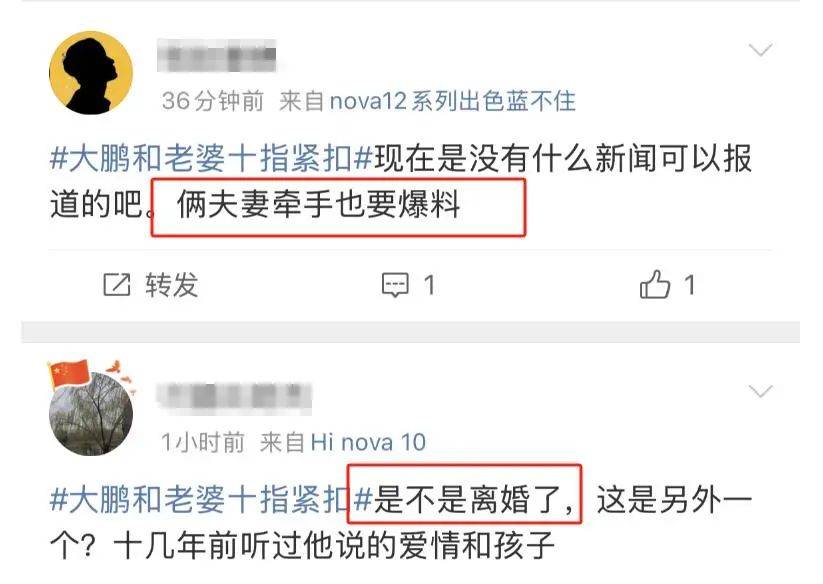Follow the Hi nova 10 source link
This screenshot has width=823, height=584.
pos(368,442)
